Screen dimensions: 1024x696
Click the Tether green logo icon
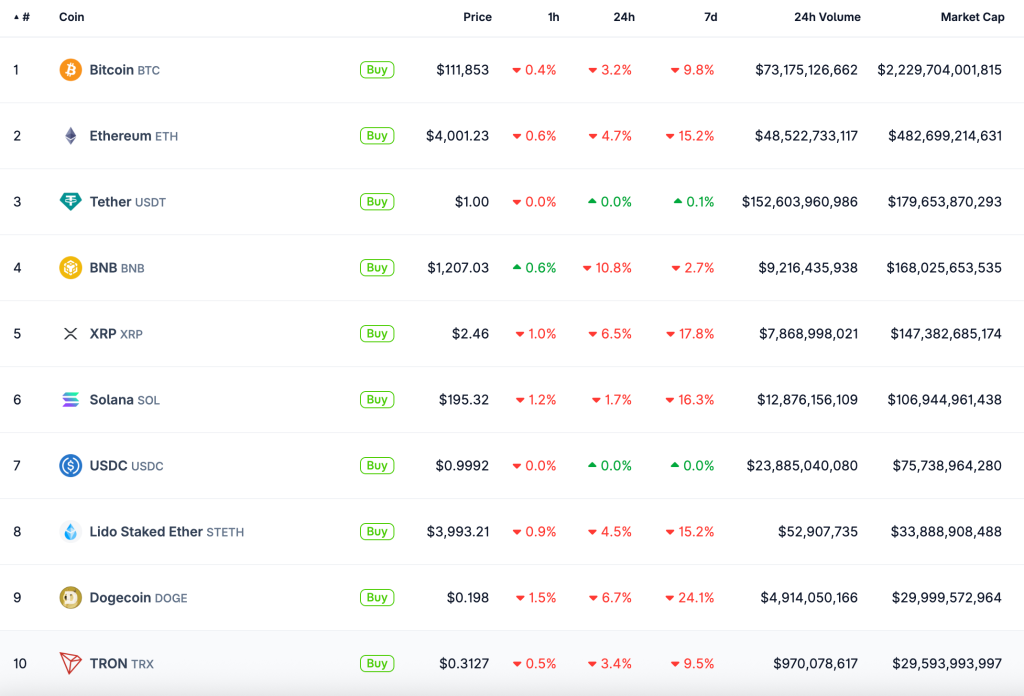click(x=70, y=202)
